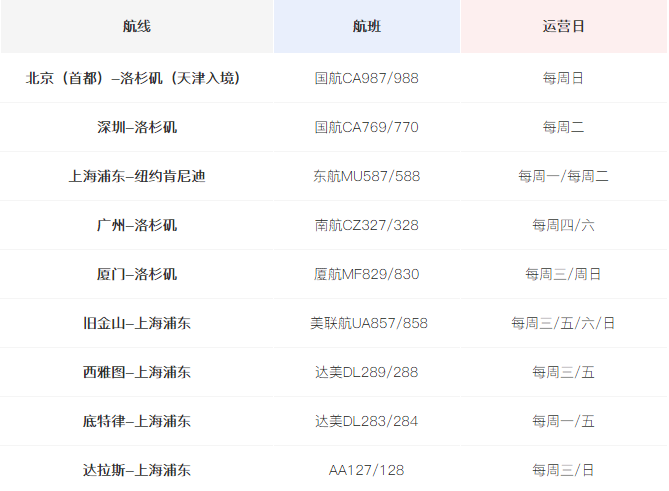The image size is (669, 491).
Task: Select flight 达美DL283/284
Action: [366, 421]
